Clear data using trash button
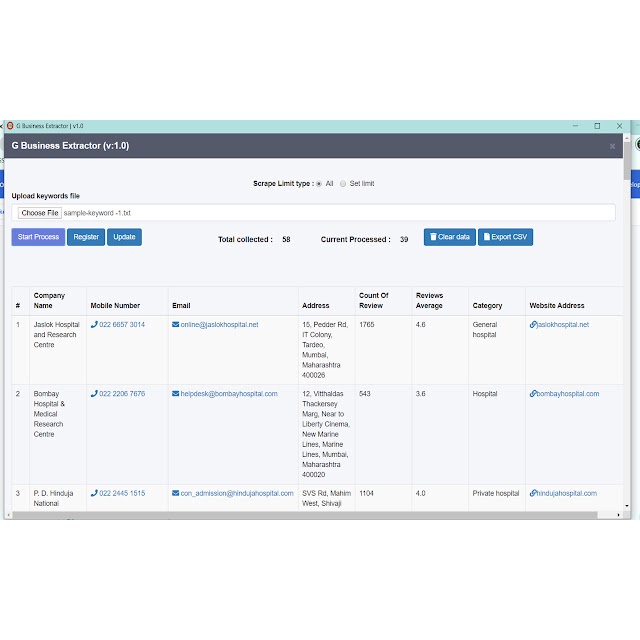Screen dimensions: 640x640 (x=449, y=237)
